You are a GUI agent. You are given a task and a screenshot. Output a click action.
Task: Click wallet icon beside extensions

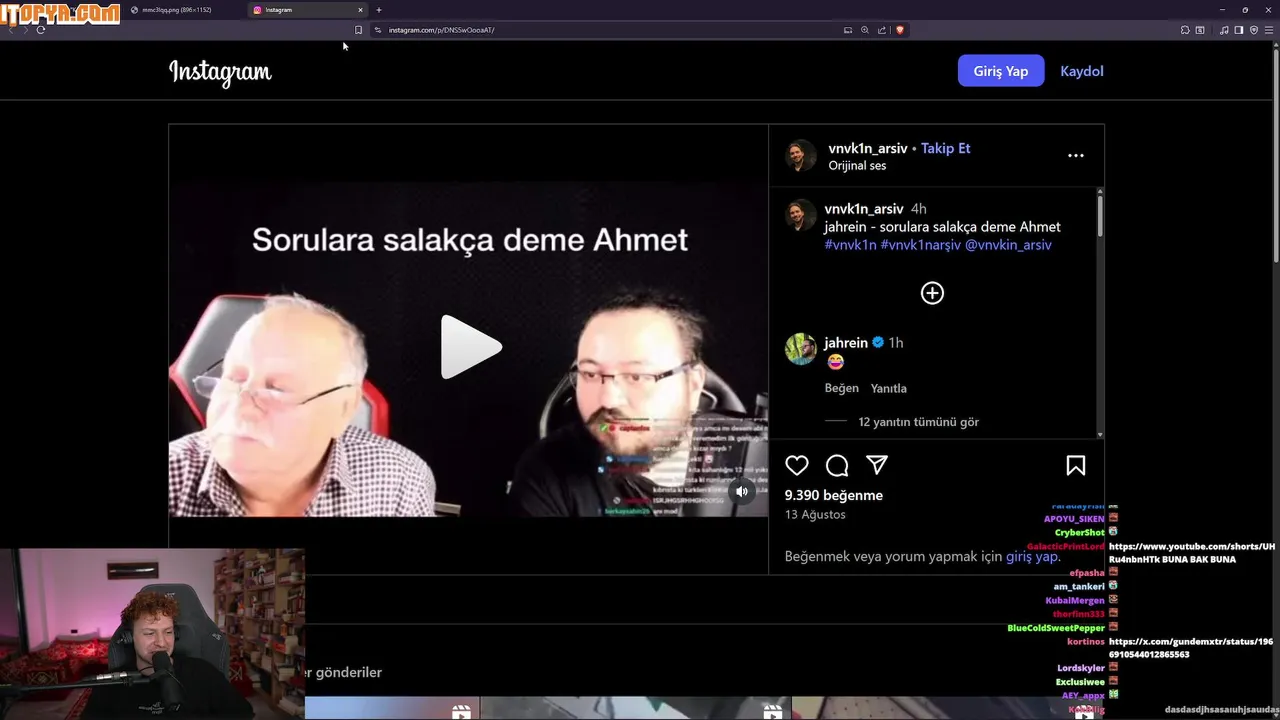click(x=1200, y=30)
